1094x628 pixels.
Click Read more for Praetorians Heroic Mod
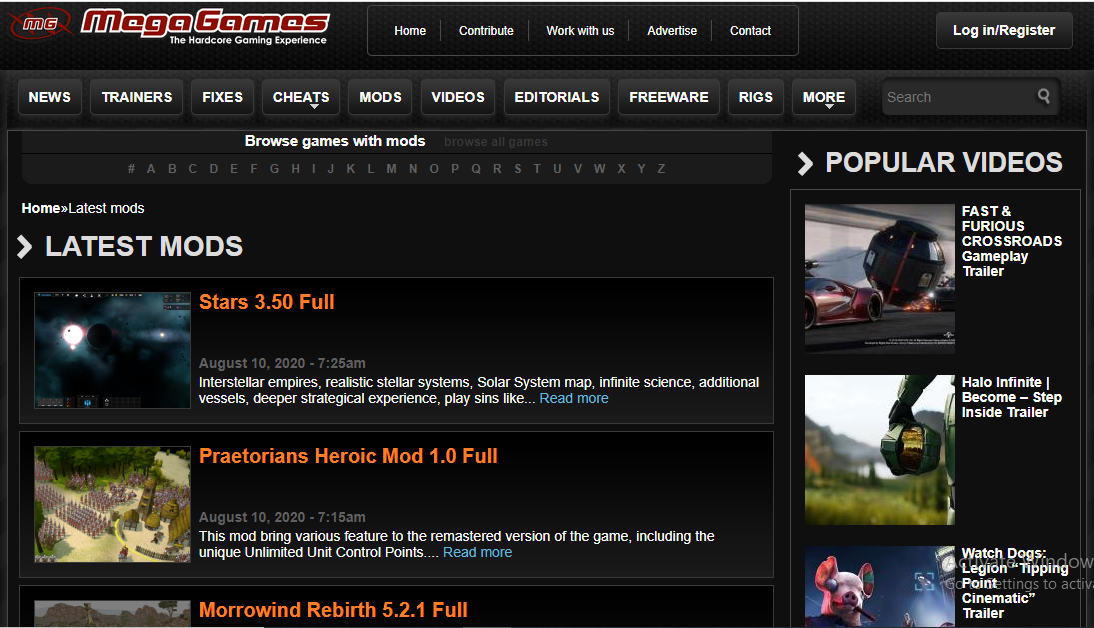(x=477, y=552)
